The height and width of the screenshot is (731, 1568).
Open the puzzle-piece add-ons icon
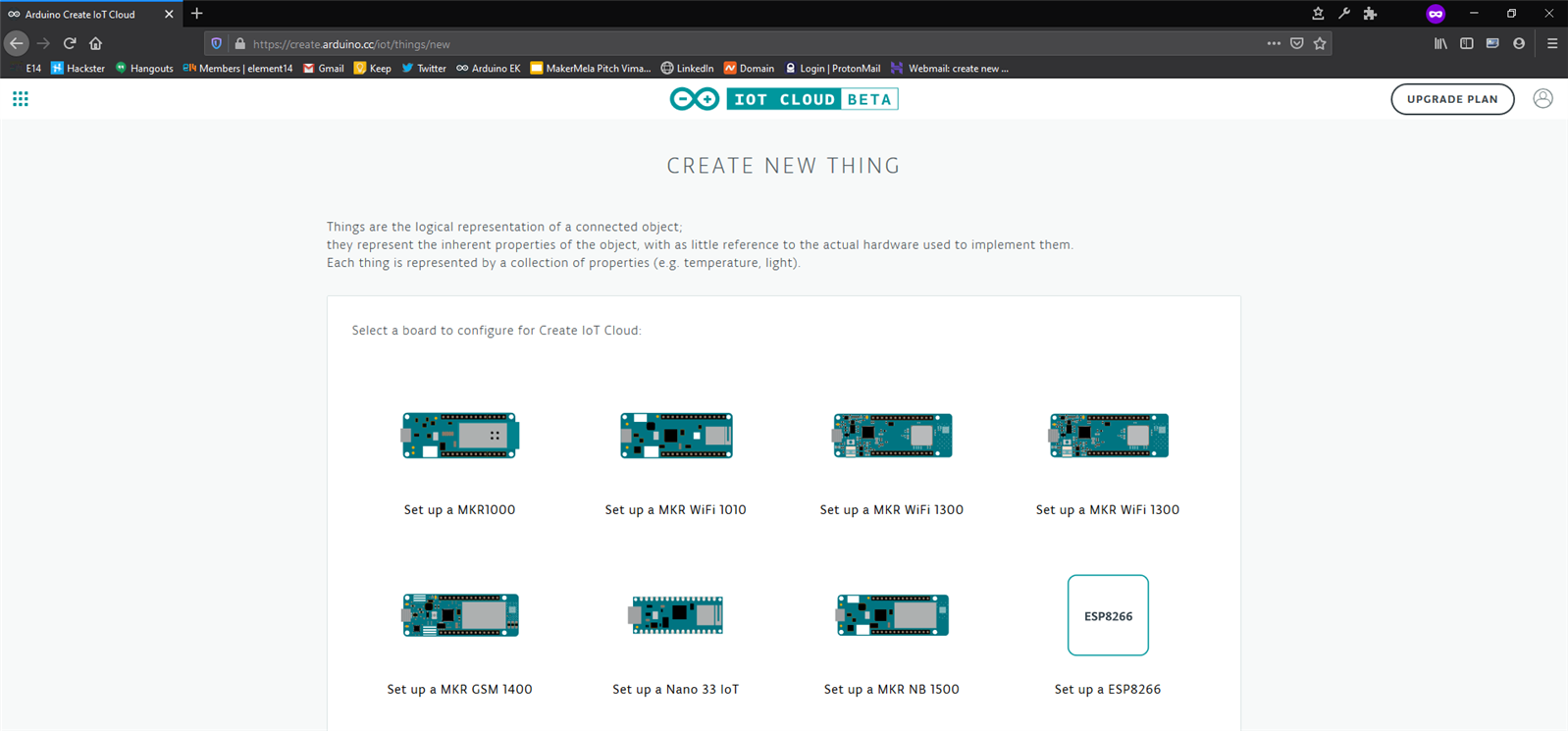[1371, 14]
